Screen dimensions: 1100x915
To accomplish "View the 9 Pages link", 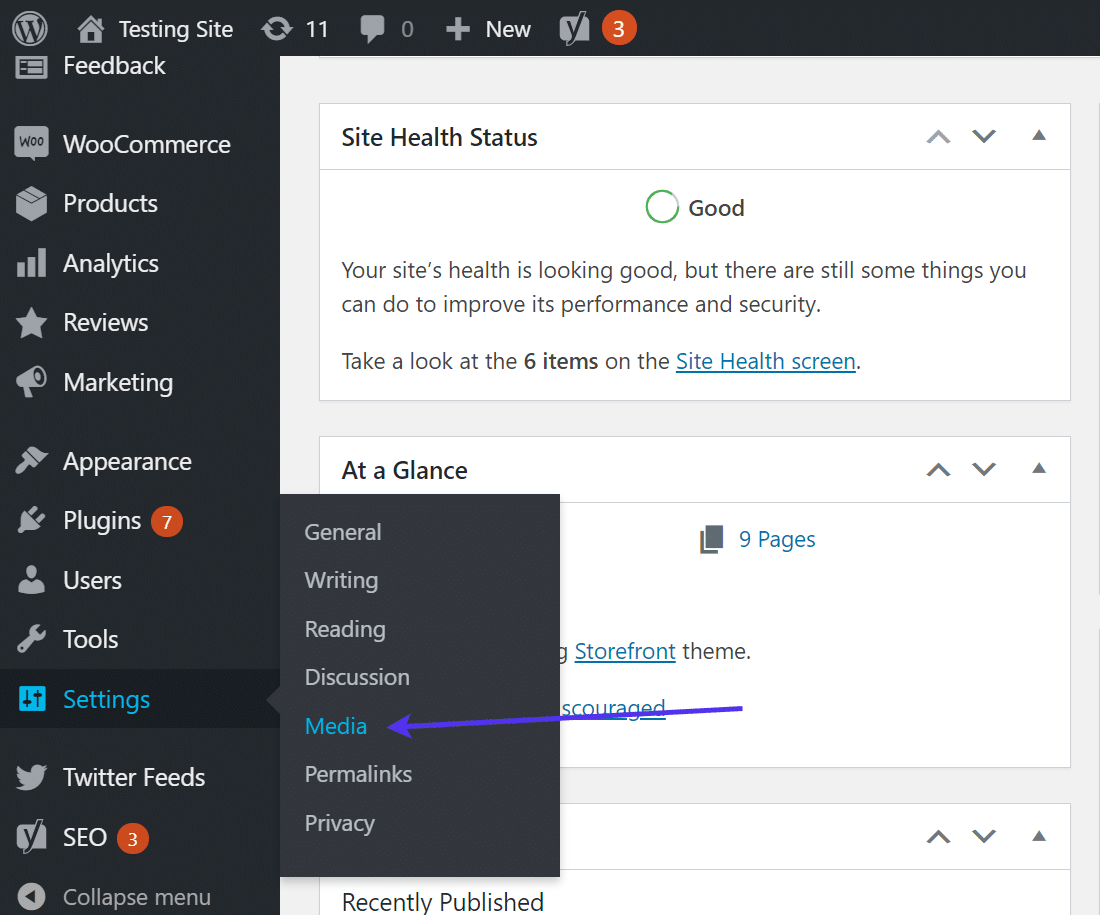I will tap(777, 539).
